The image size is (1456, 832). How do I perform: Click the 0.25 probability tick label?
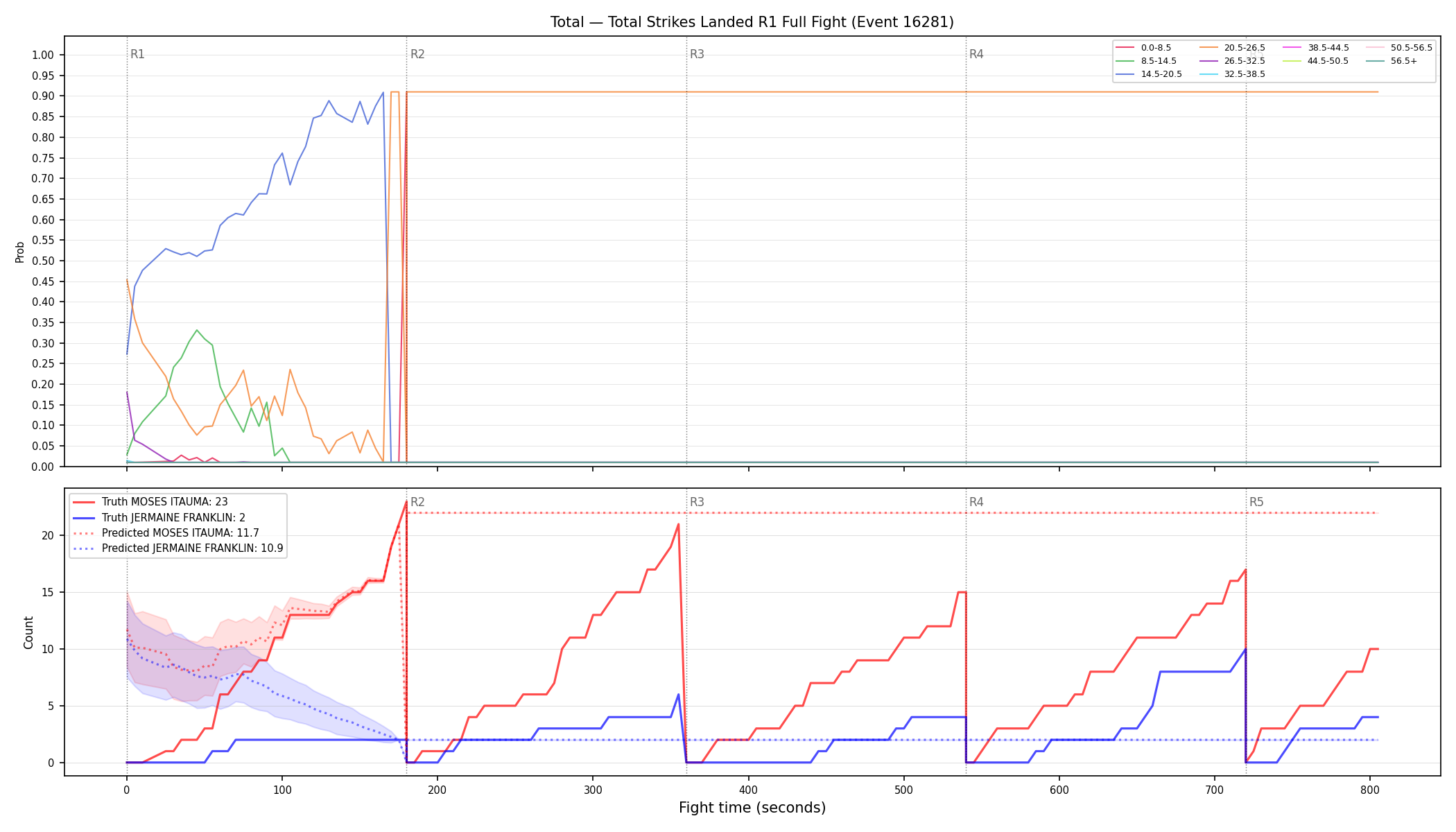(x=43, y=363)
